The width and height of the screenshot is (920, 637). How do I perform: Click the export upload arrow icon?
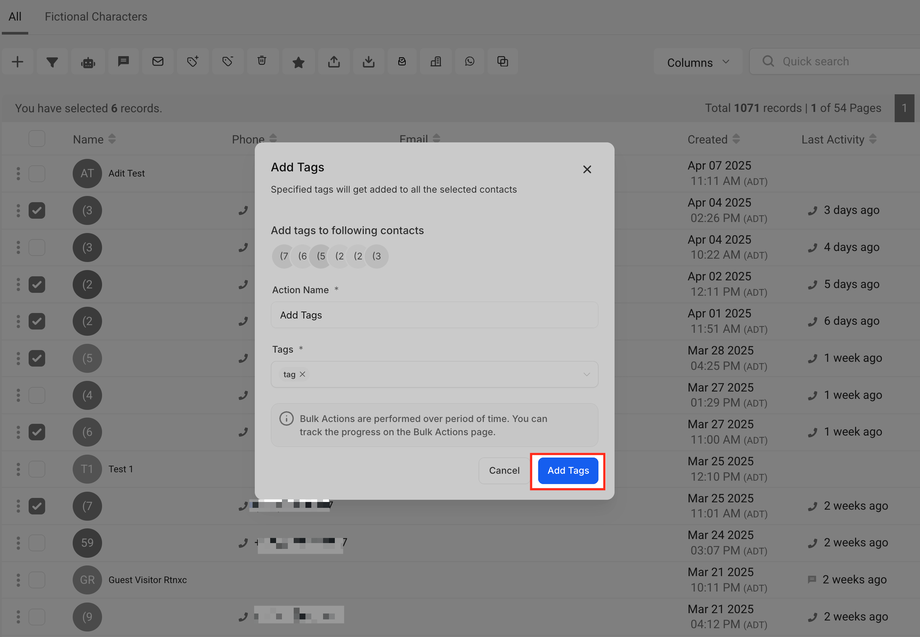pos(334,62)
